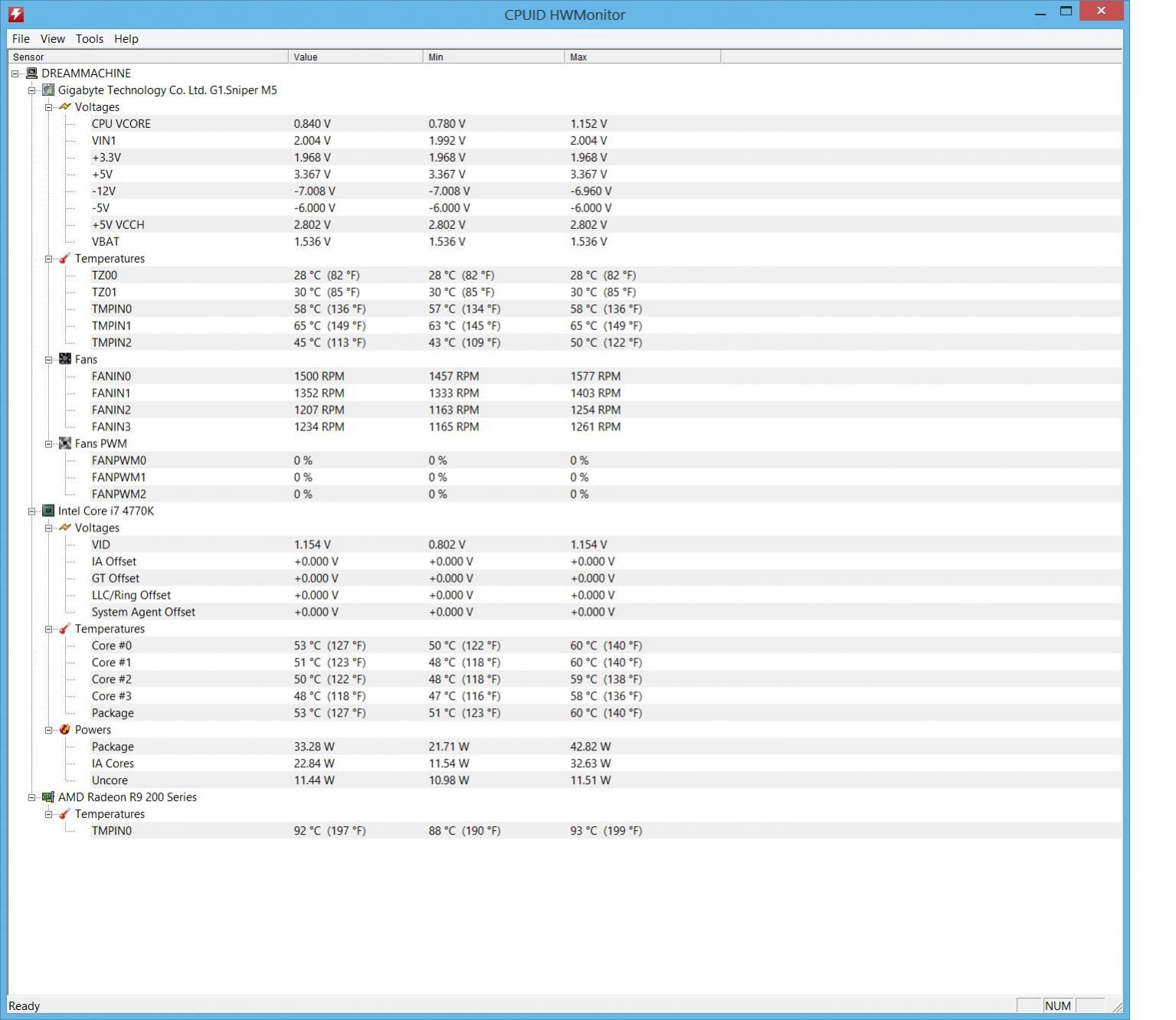
Task: Select the FANIN3 fan row
Action: 605,427
